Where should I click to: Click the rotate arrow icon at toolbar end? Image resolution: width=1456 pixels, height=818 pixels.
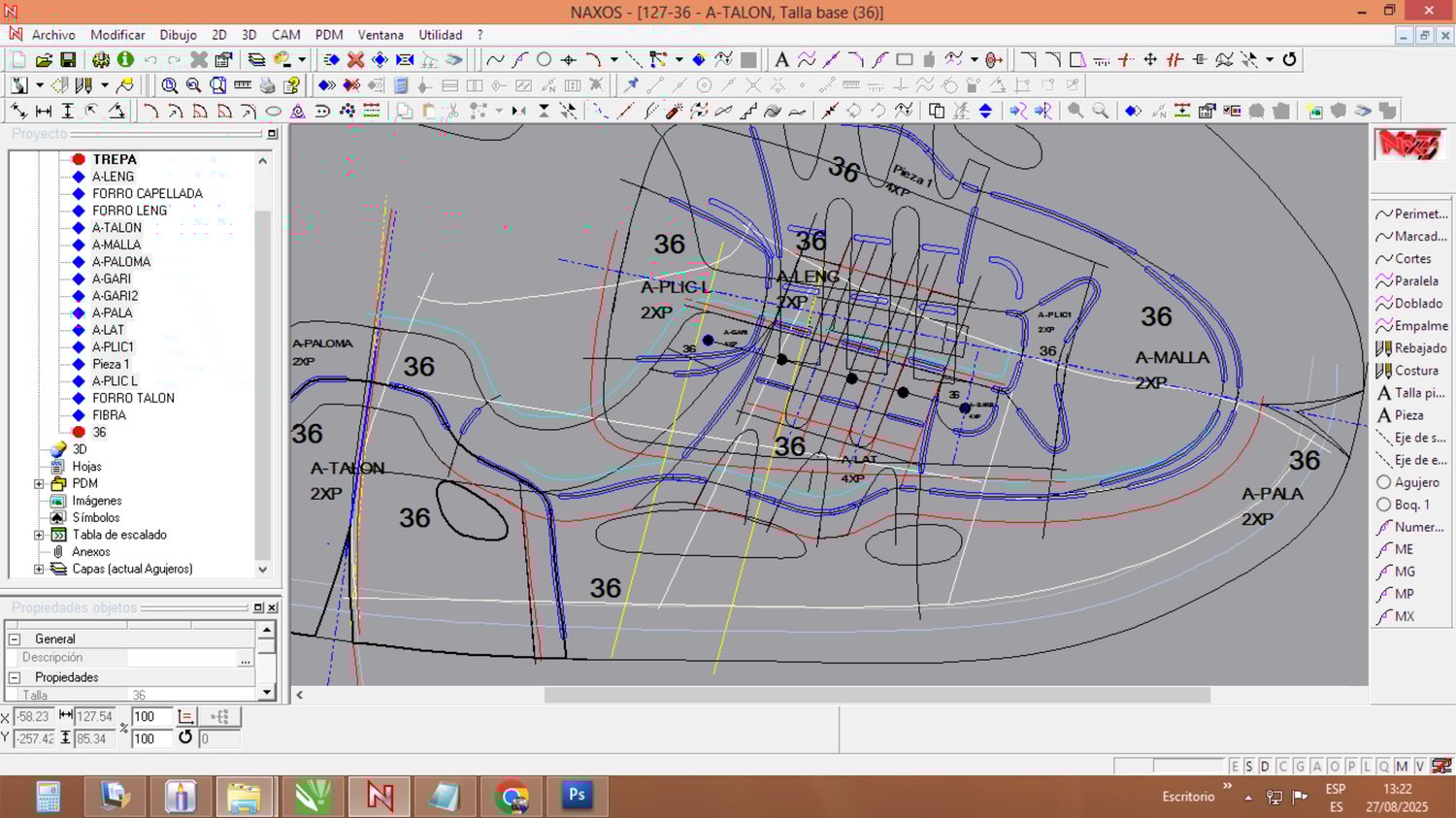(x=1289, y=60)
